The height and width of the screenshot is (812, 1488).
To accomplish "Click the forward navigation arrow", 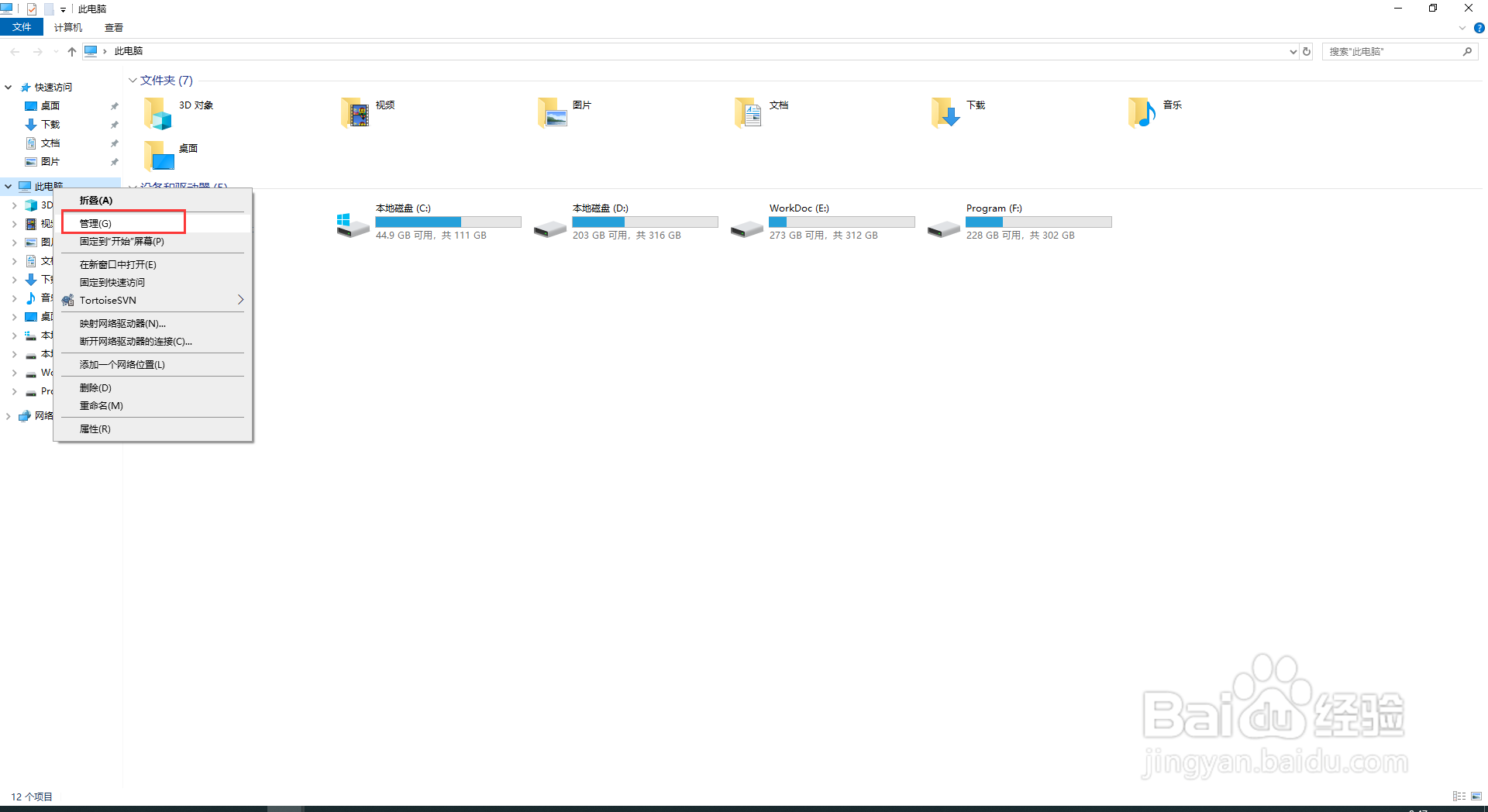I will [x=37, y=51].
